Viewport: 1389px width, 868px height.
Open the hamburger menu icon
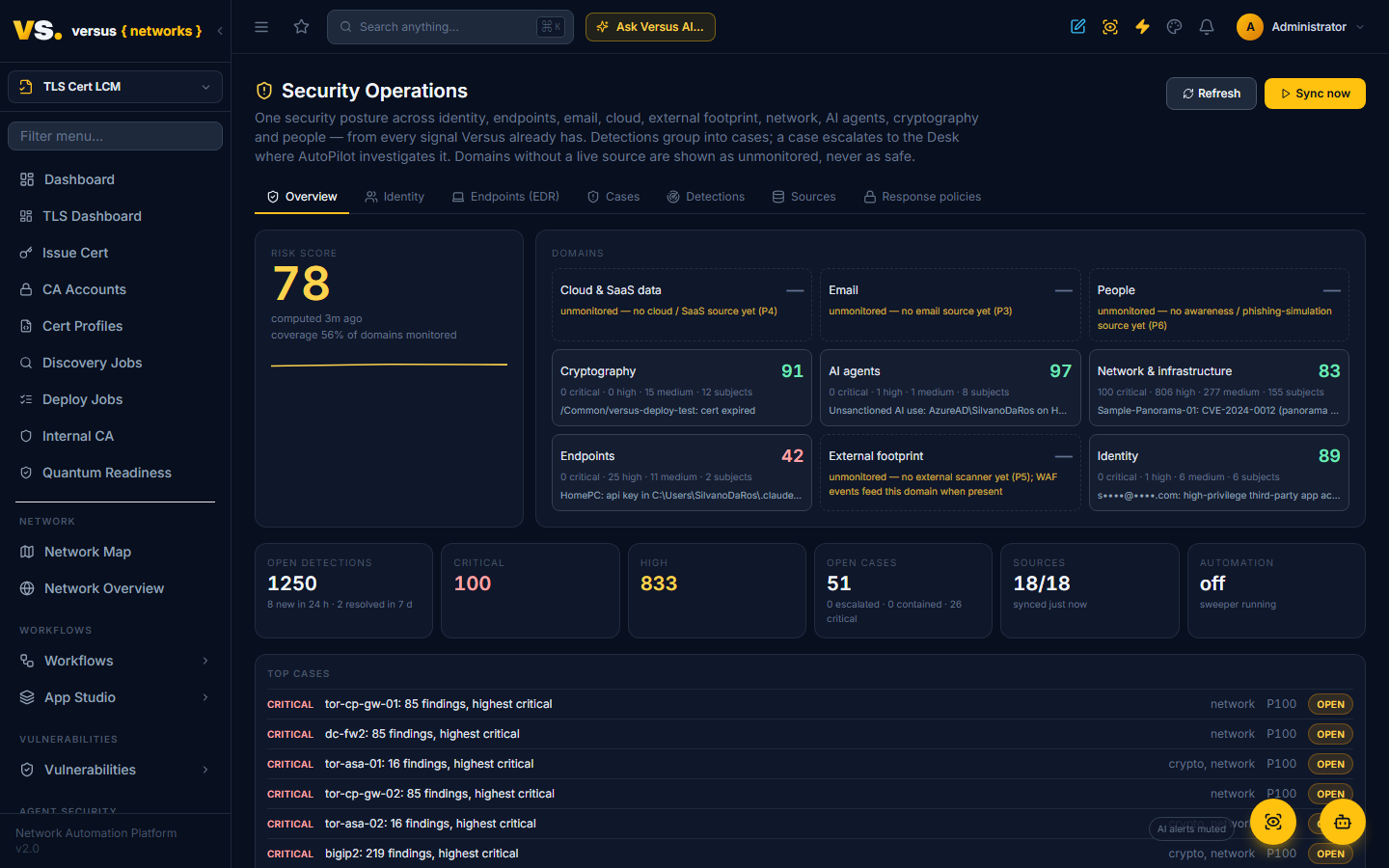(x=261, y=27)
